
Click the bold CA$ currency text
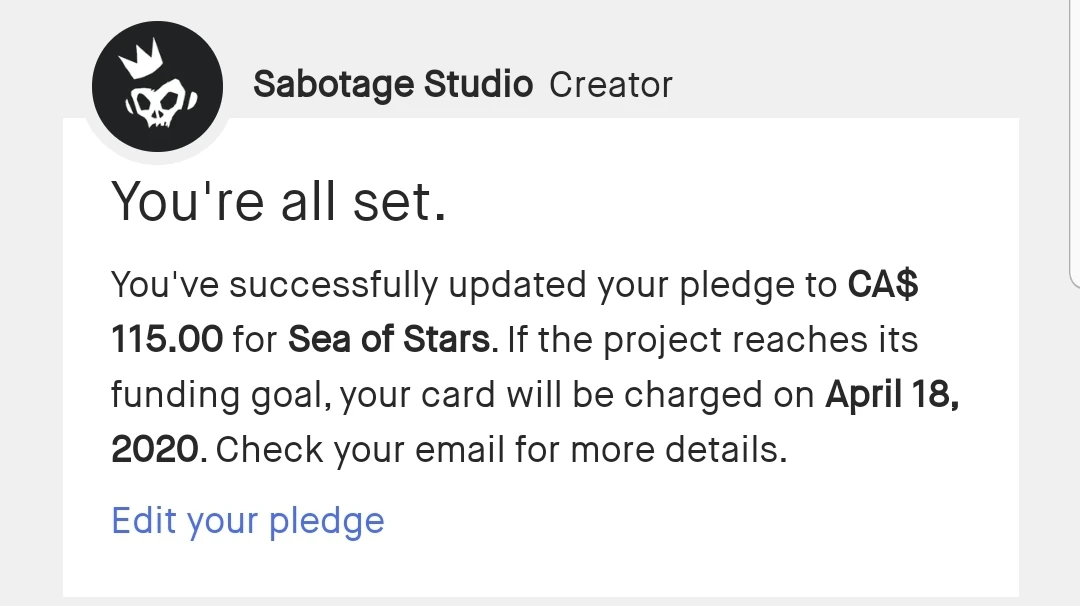[x=883, y=286]
